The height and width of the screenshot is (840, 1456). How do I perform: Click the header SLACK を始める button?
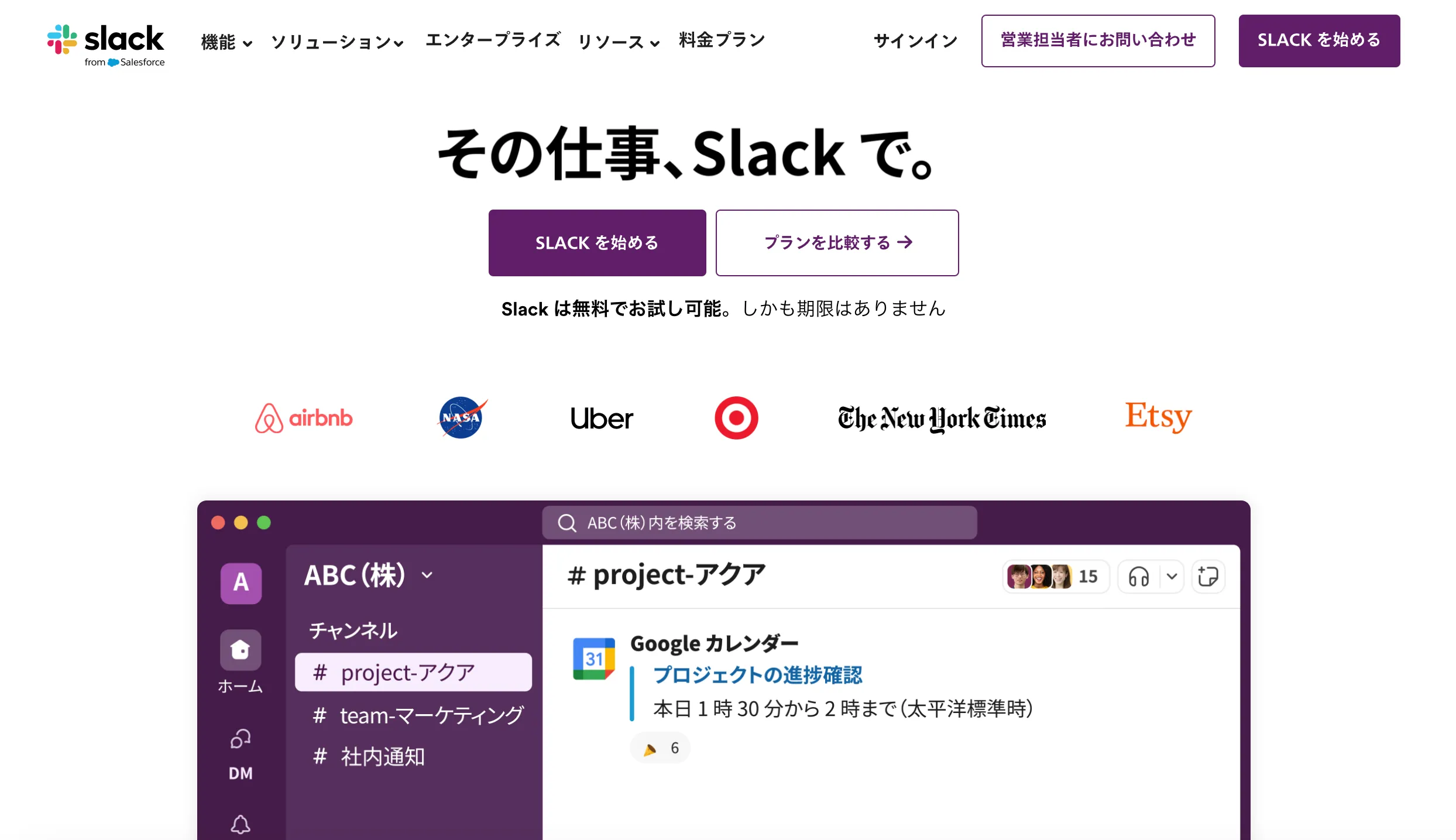(x=1319, y=40)
